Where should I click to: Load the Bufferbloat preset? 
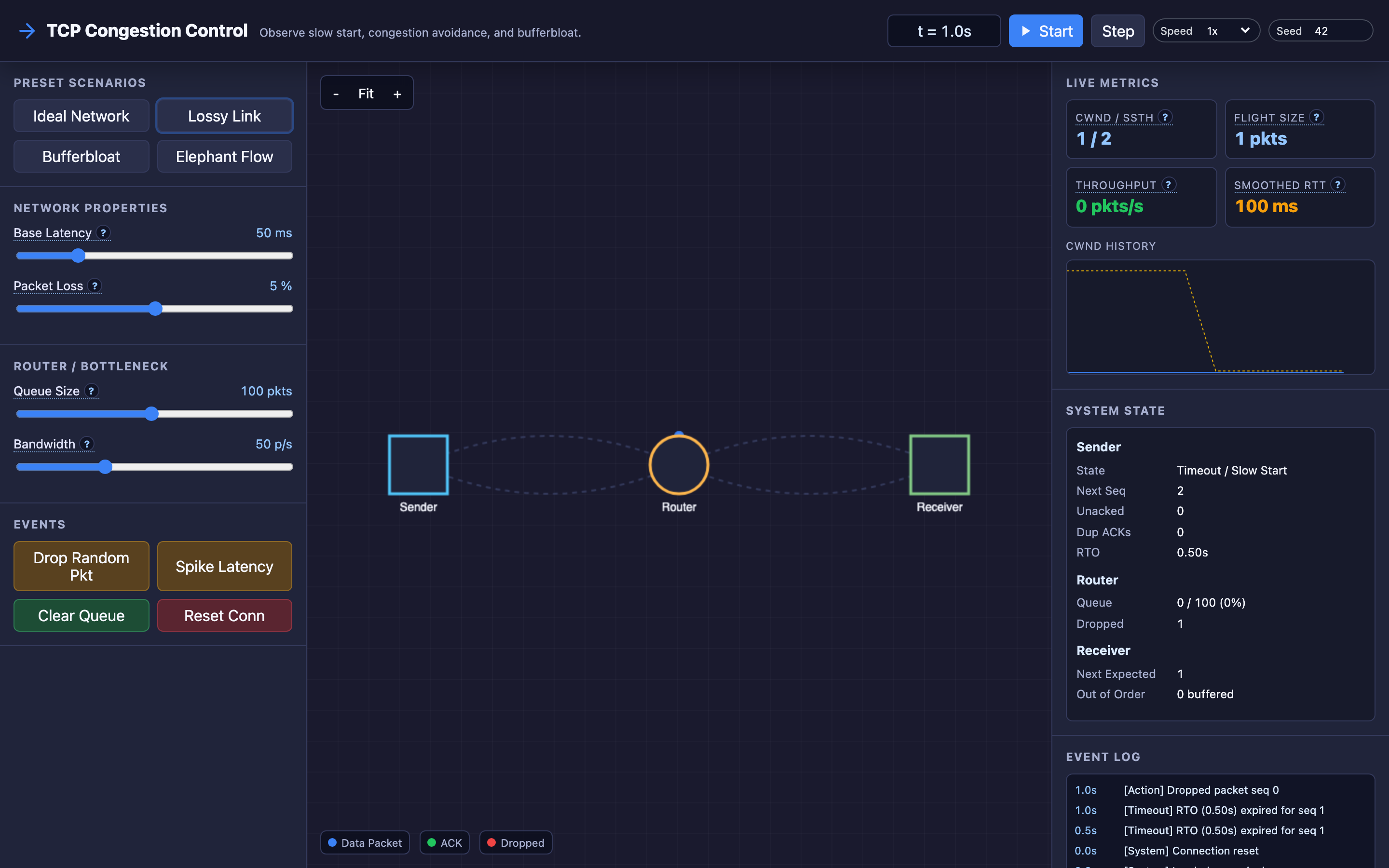click(82, 156)
